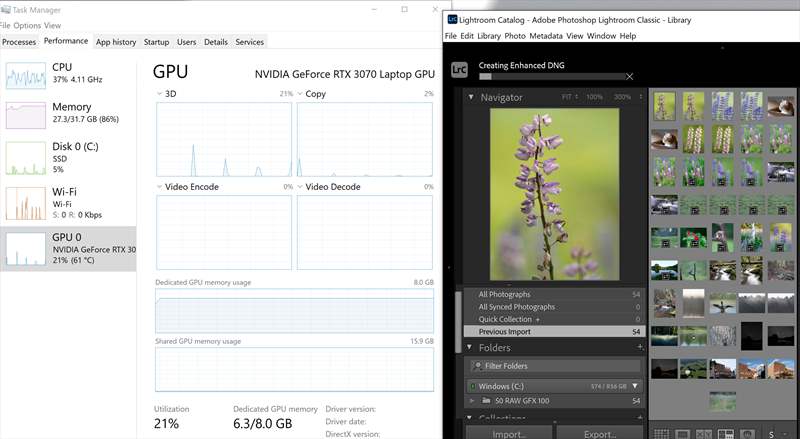Open Task Manager Options menu
Image resolution: width=800 pixels, height=439 pixels.
coord(27,25)
